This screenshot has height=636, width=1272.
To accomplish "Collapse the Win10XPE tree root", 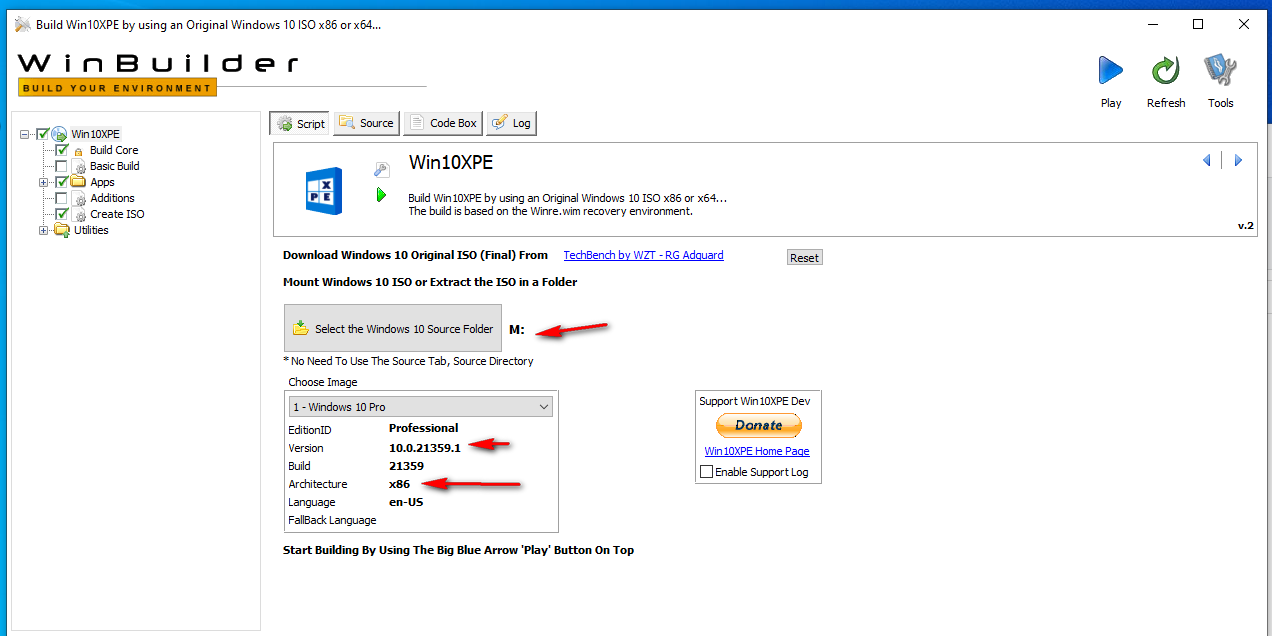I will tap(26, 134).
